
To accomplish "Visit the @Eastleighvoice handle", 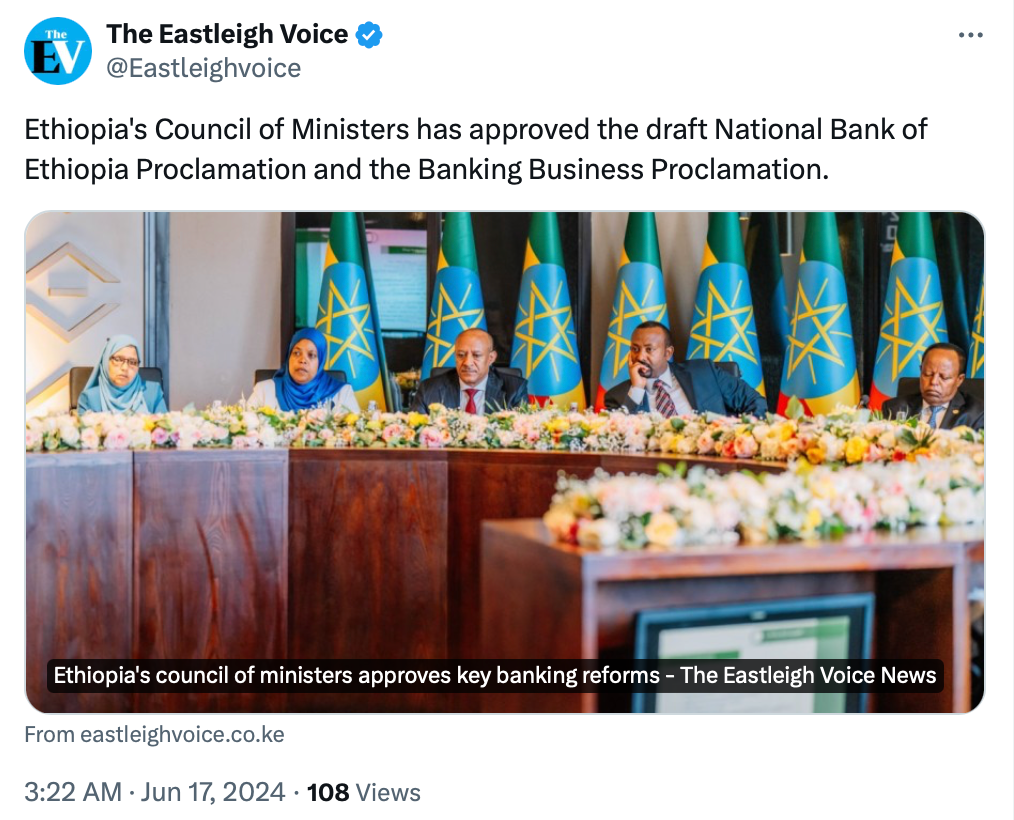I will (x=203, y=68).
